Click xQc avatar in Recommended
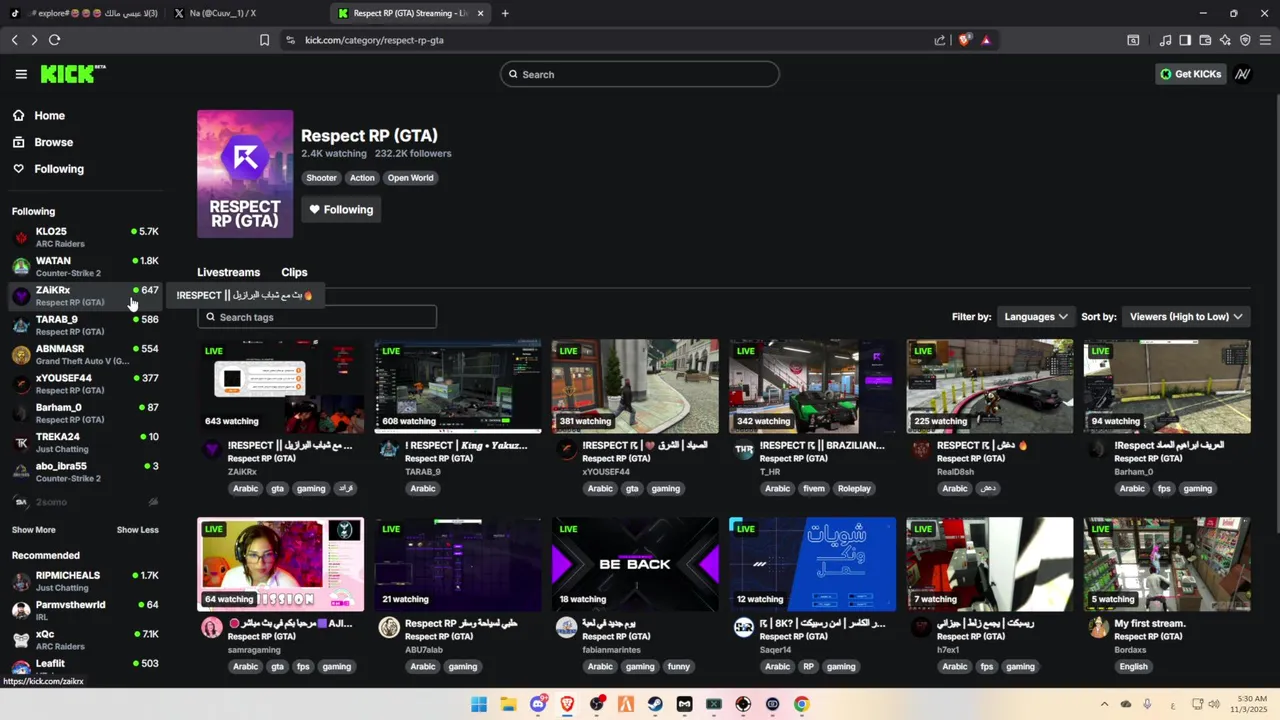 click(21, 640)
